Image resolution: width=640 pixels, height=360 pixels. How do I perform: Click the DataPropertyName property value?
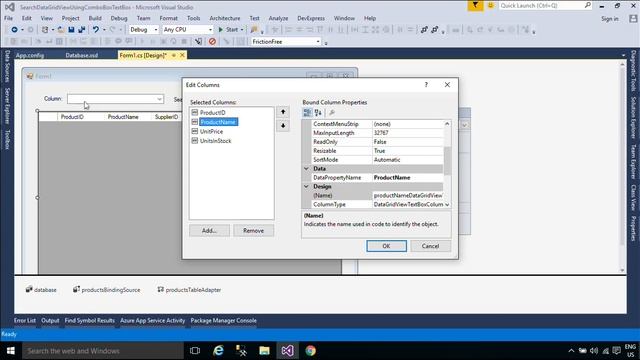pyautogui.click(x=408, y=178)
